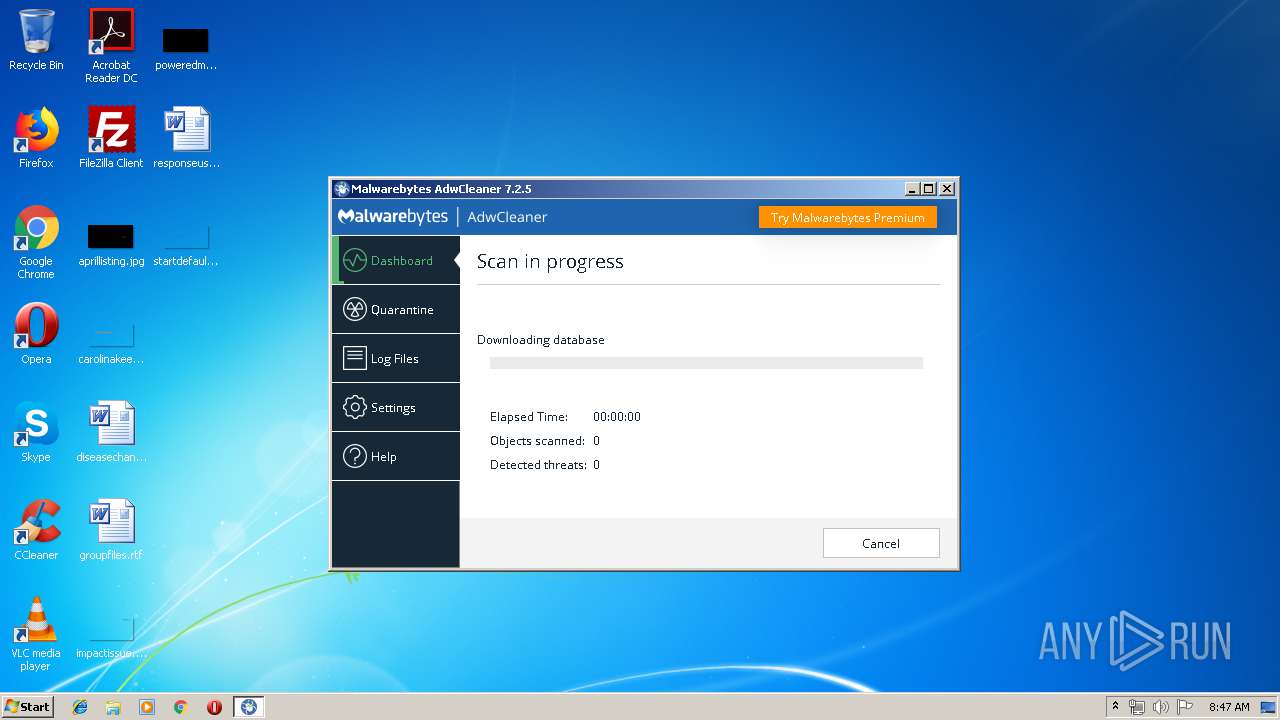The height and width of the screenshot is (720, 1280).
Task: Cancel the scan in progress
Action: coord(881,543)
